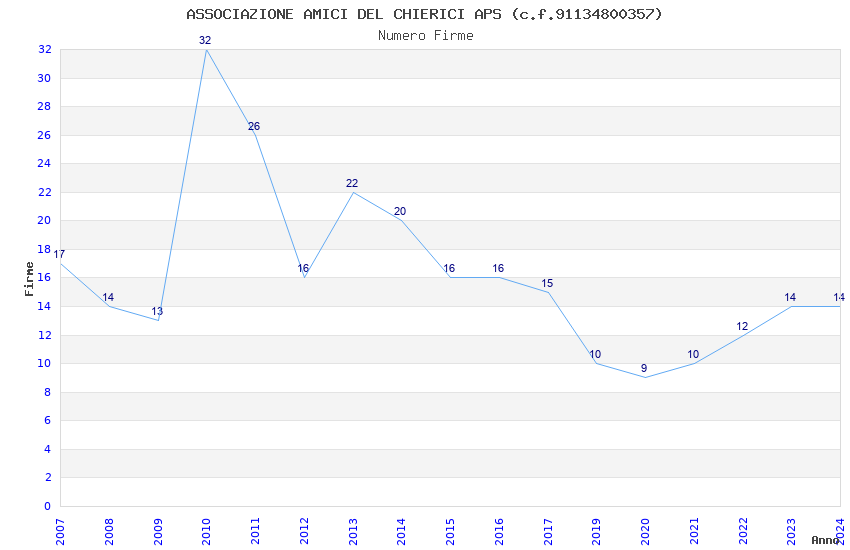This screenshot has height=550, width=850.
Task: Select the data label 16 for 2015
Action: pos(449,268)
